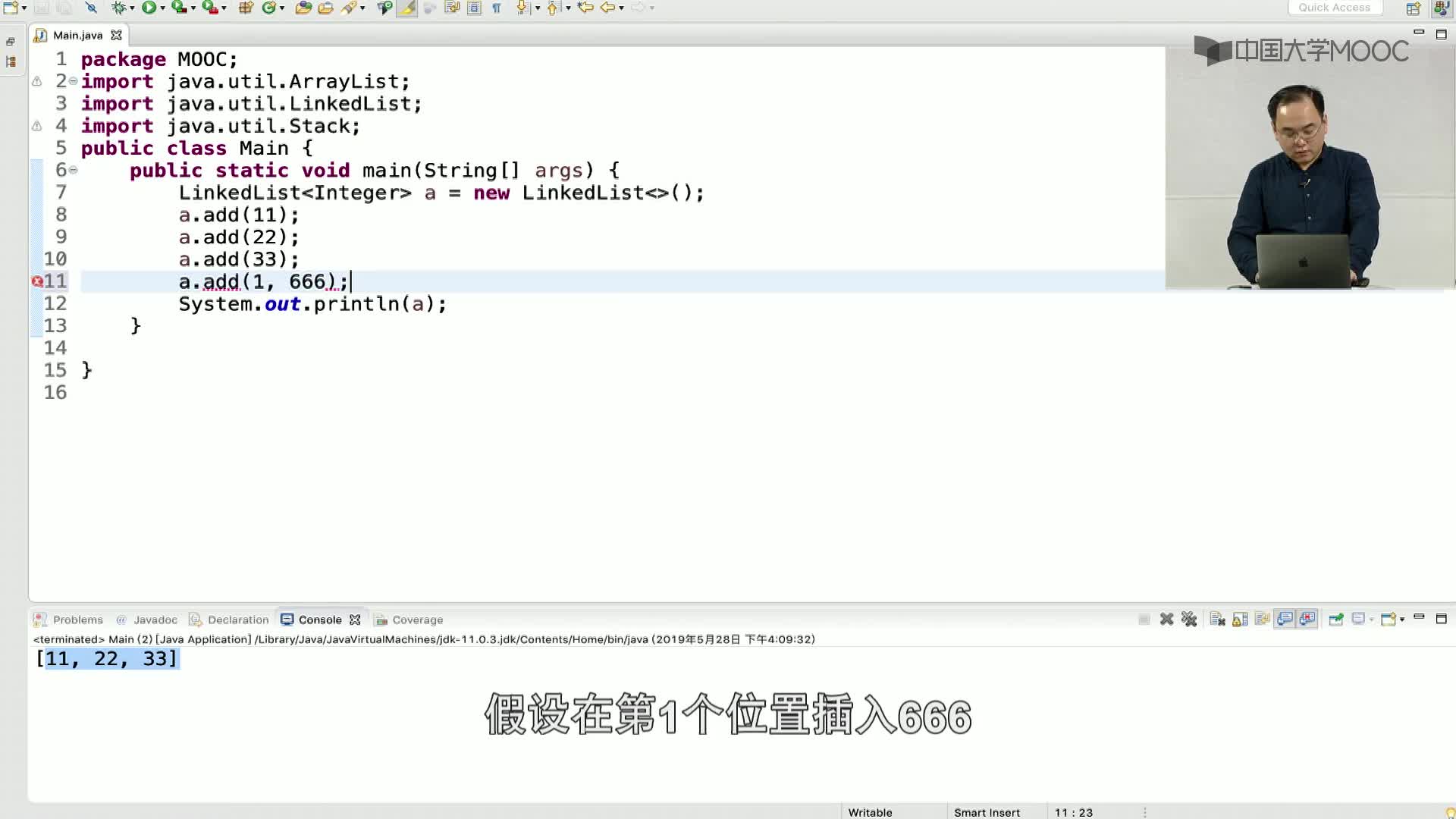Close the Console view tab
1456x819 pixels.
[x=355, y=620]
